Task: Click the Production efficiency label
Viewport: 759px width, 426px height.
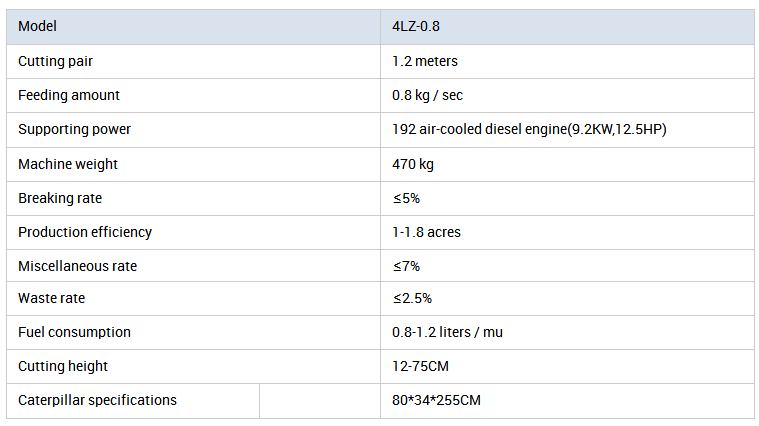Action: pos(85,232)
